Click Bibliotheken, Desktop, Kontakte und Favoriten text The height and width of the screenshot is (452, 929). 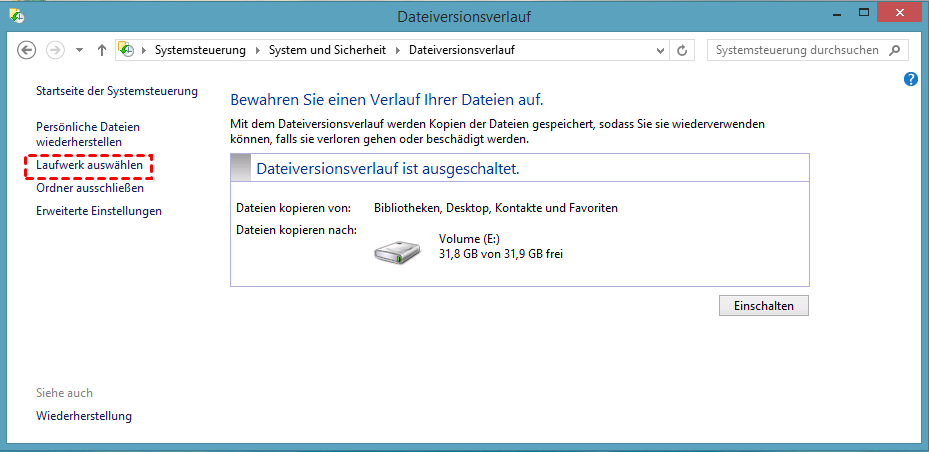(x=496, y=208)
